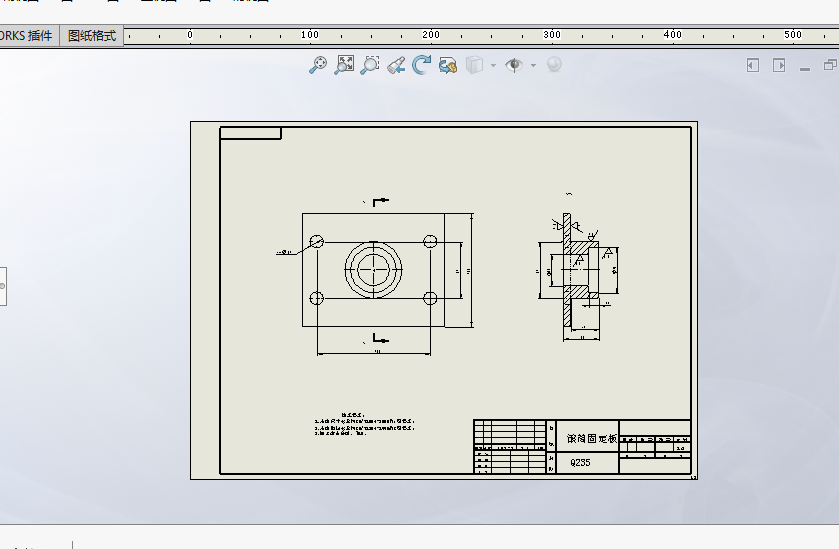Expand the collapsed left panel handle

click(3, 286)
